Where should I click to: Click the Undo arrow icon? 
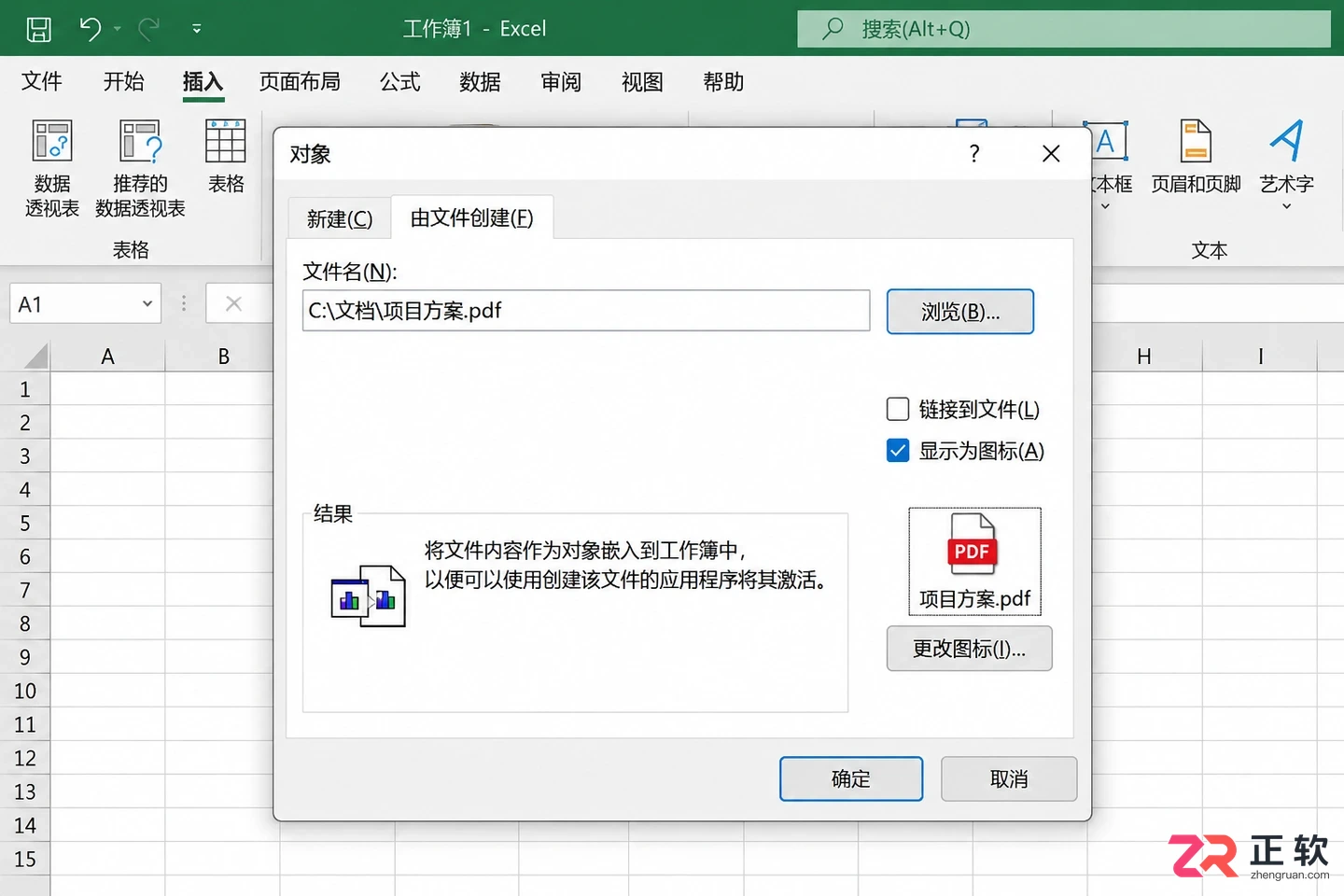pos(90,29)
